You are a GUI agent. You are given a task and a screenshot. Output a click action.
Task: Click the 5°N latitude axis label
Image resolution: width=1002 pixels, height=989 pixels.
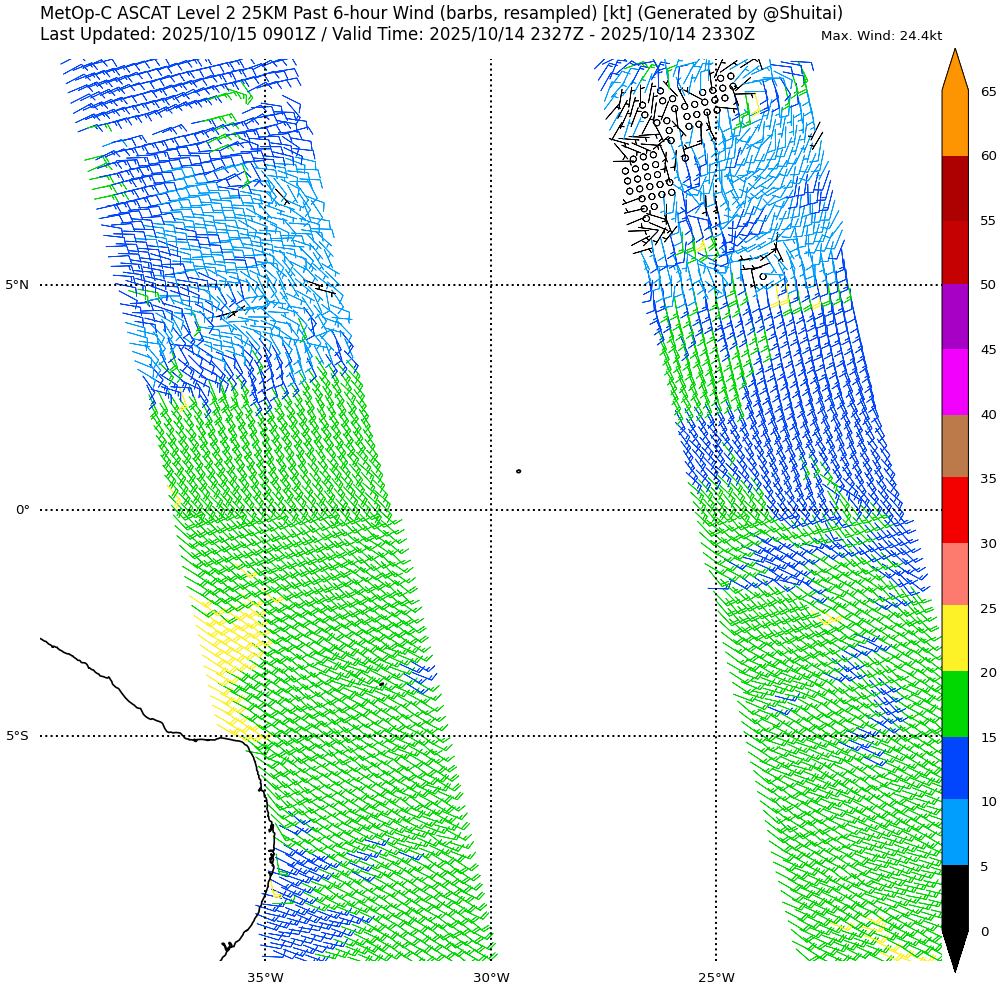(17, 285)
